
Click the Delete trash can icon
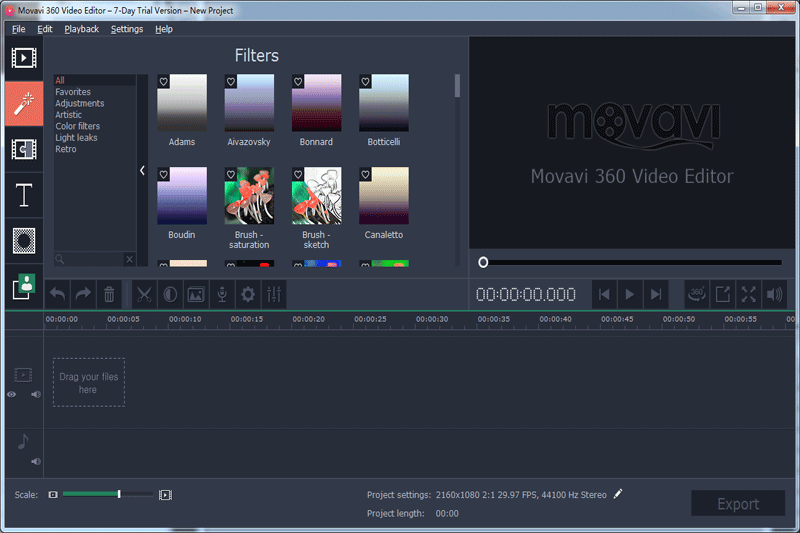[109, 294]
